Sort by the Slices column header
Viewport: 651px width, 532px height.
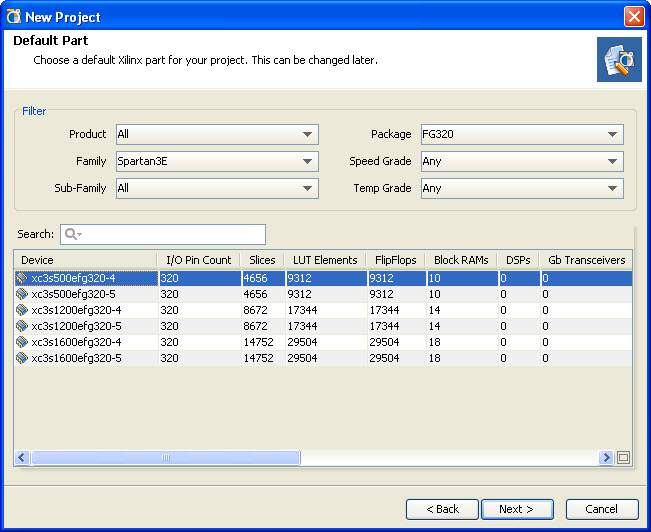point(262,260)
